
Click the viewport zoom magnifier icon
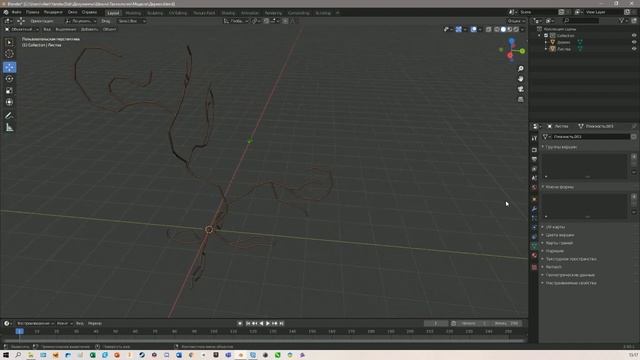pos(521,69)
